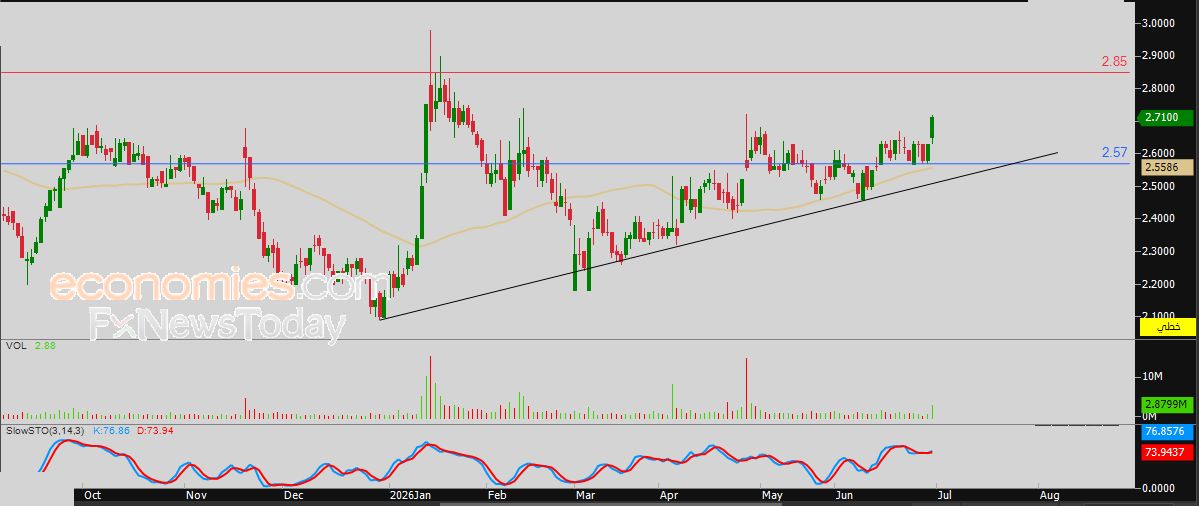Select the red 73.9437 stochastic axis tag
The width and height of the screenshot is (1199, 506).
coord(1167,453)
